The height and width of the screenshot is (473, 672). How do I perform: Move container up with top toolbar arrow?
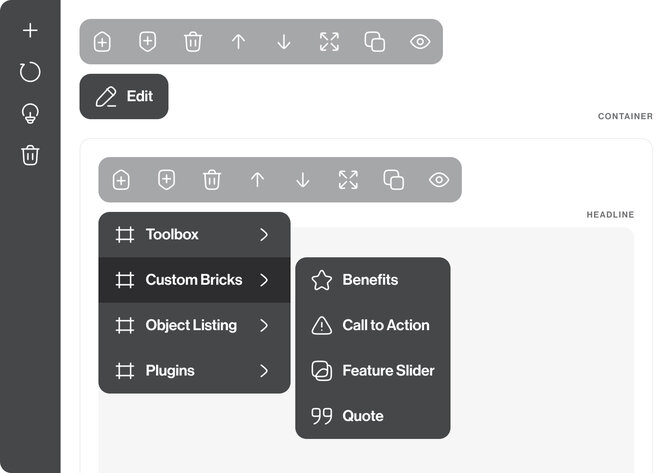click(x=238, y=42)
